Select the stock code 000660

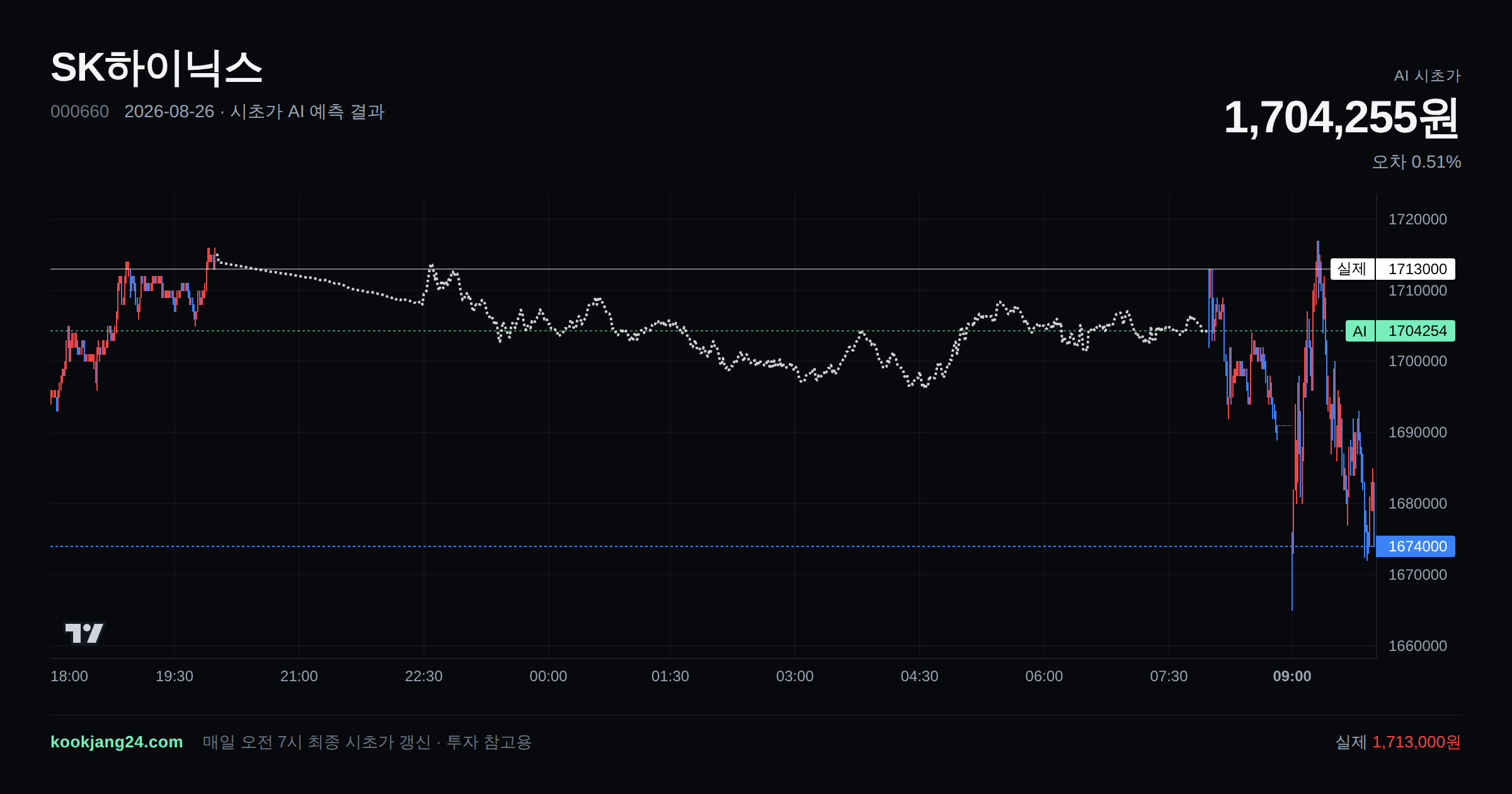click(79, 112)
